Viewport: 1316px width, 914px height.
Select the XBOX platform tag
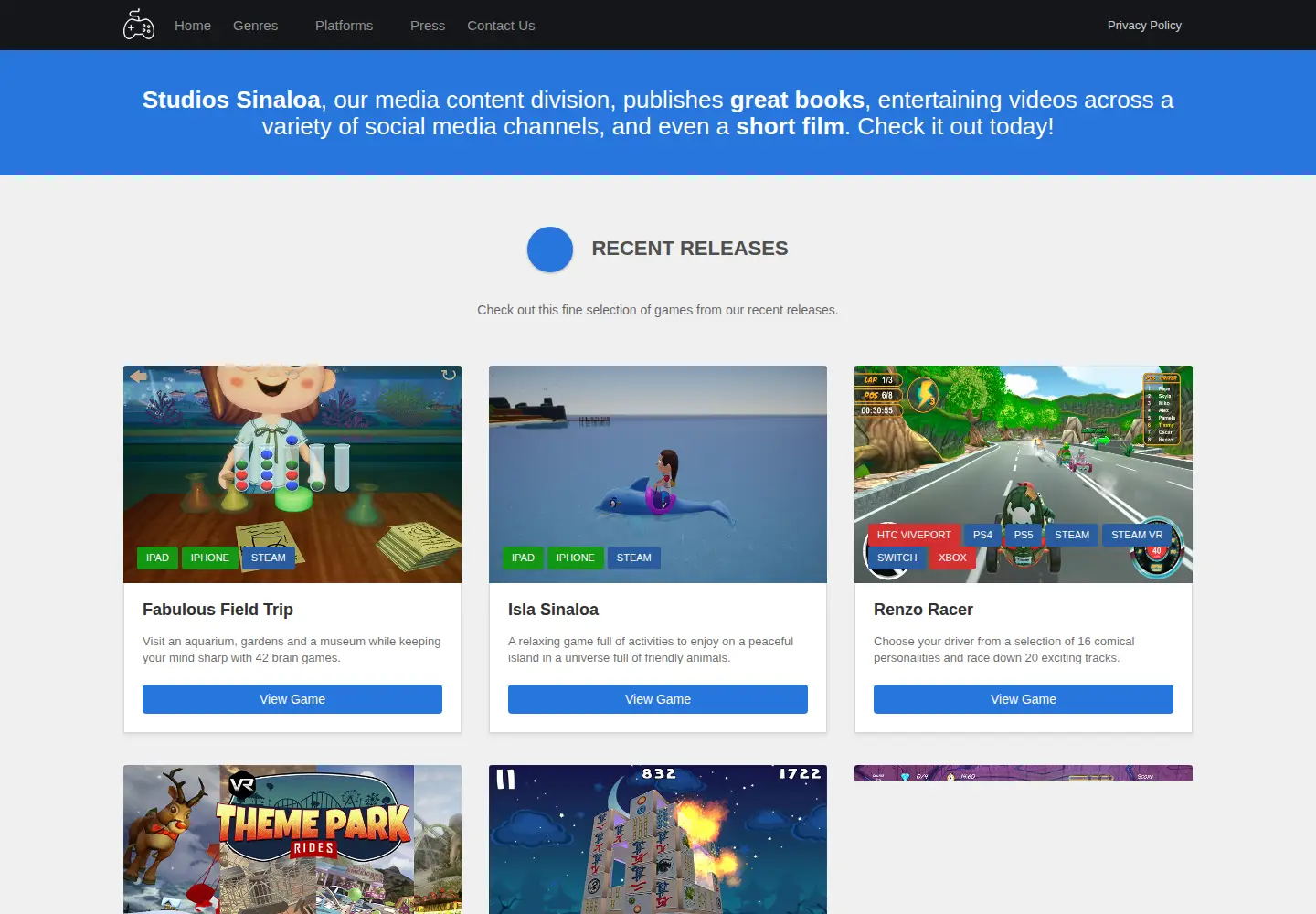pos(952,558)
